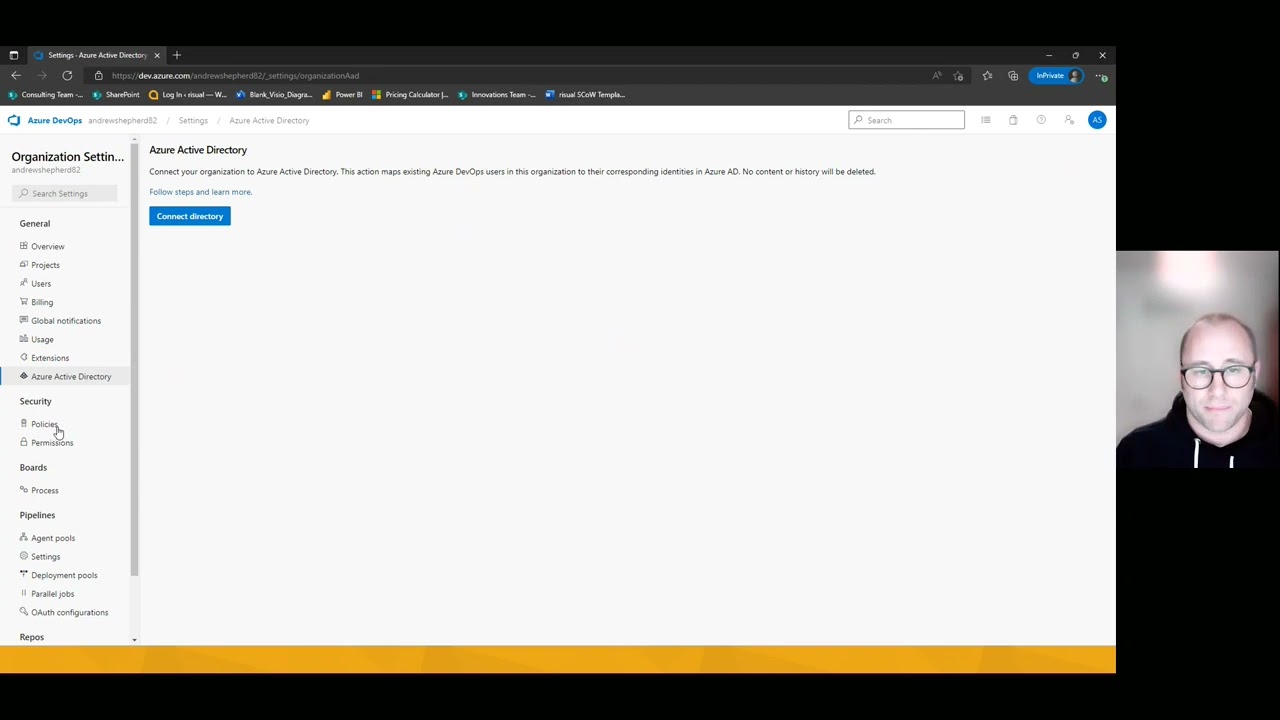Open the Usage page
This screenshot has width=1280, height=720.
(x=42, y=340)
